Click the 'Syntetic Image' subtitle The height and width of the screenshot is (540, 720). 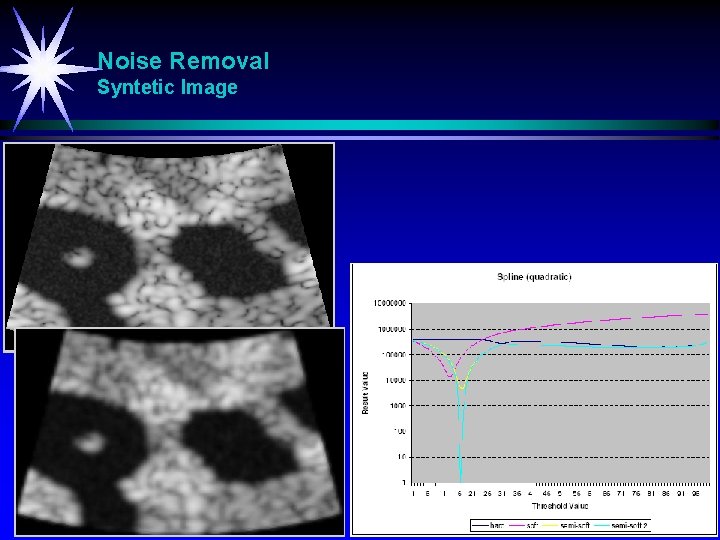(167, 87)
